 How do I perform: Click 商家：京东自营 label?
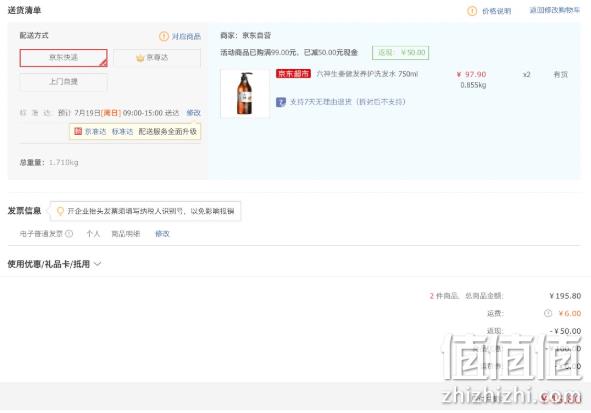click(x=245, y=35)
